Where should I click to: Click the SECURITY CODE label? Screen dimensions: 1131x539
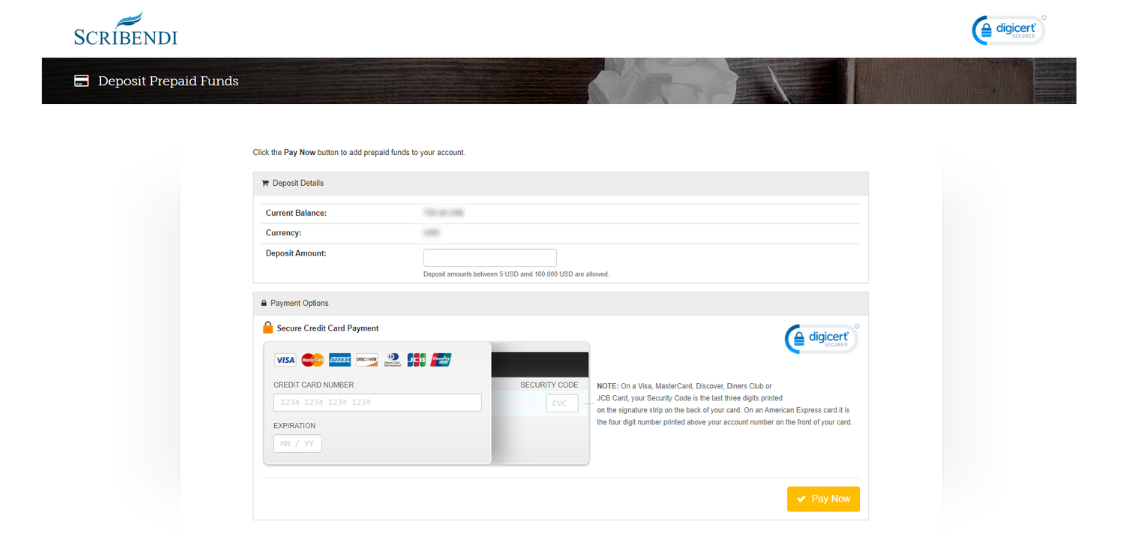(549, 385)
